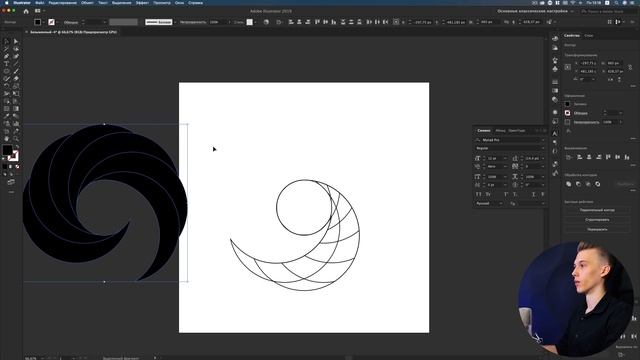Viewport: 640px width, 360px height.
Task: Click black fill swatch in toolbox
Action: pos(7,151)
